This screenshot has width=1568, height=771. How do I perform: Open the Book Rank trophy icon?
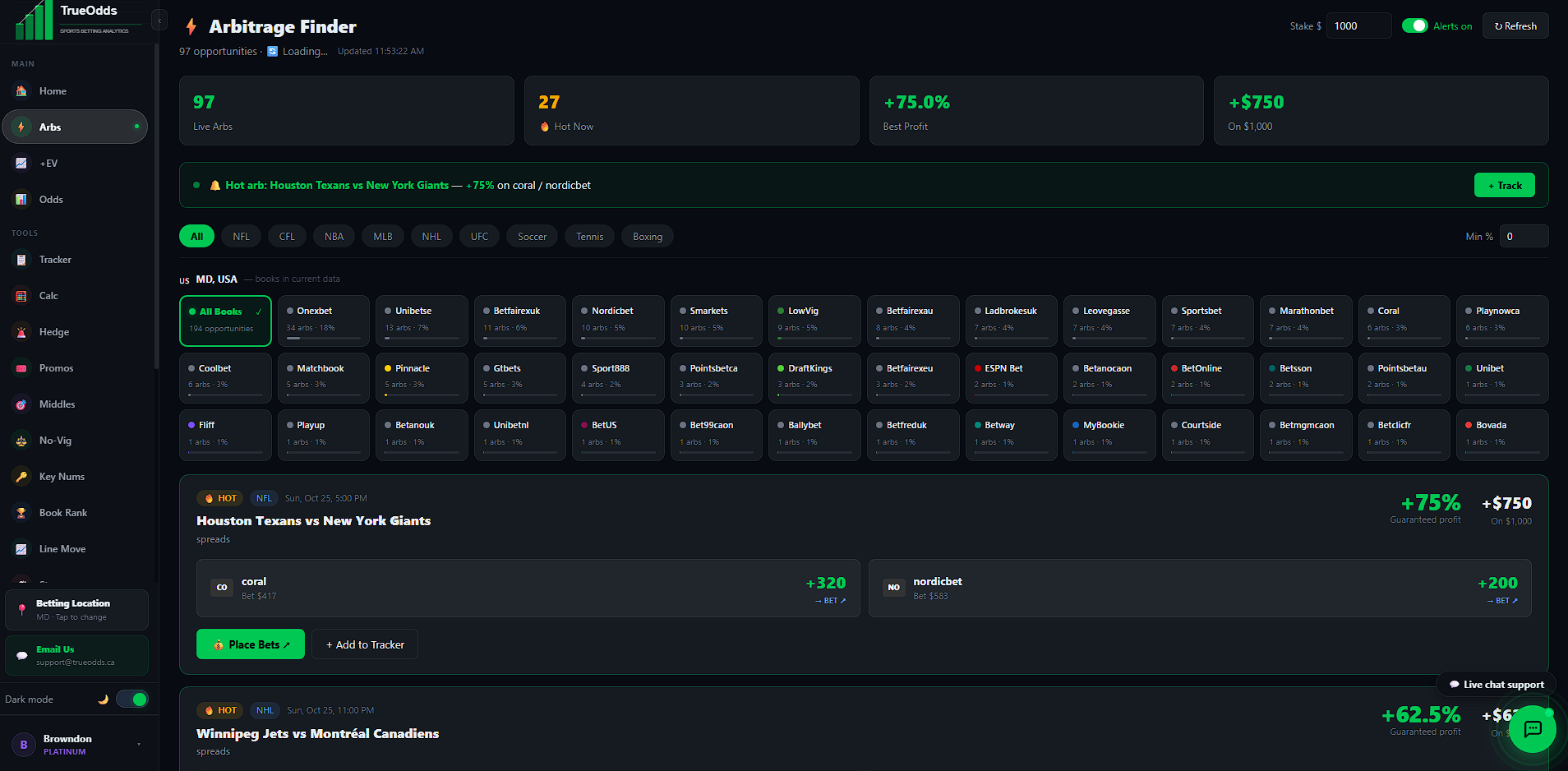pos(21,513)
